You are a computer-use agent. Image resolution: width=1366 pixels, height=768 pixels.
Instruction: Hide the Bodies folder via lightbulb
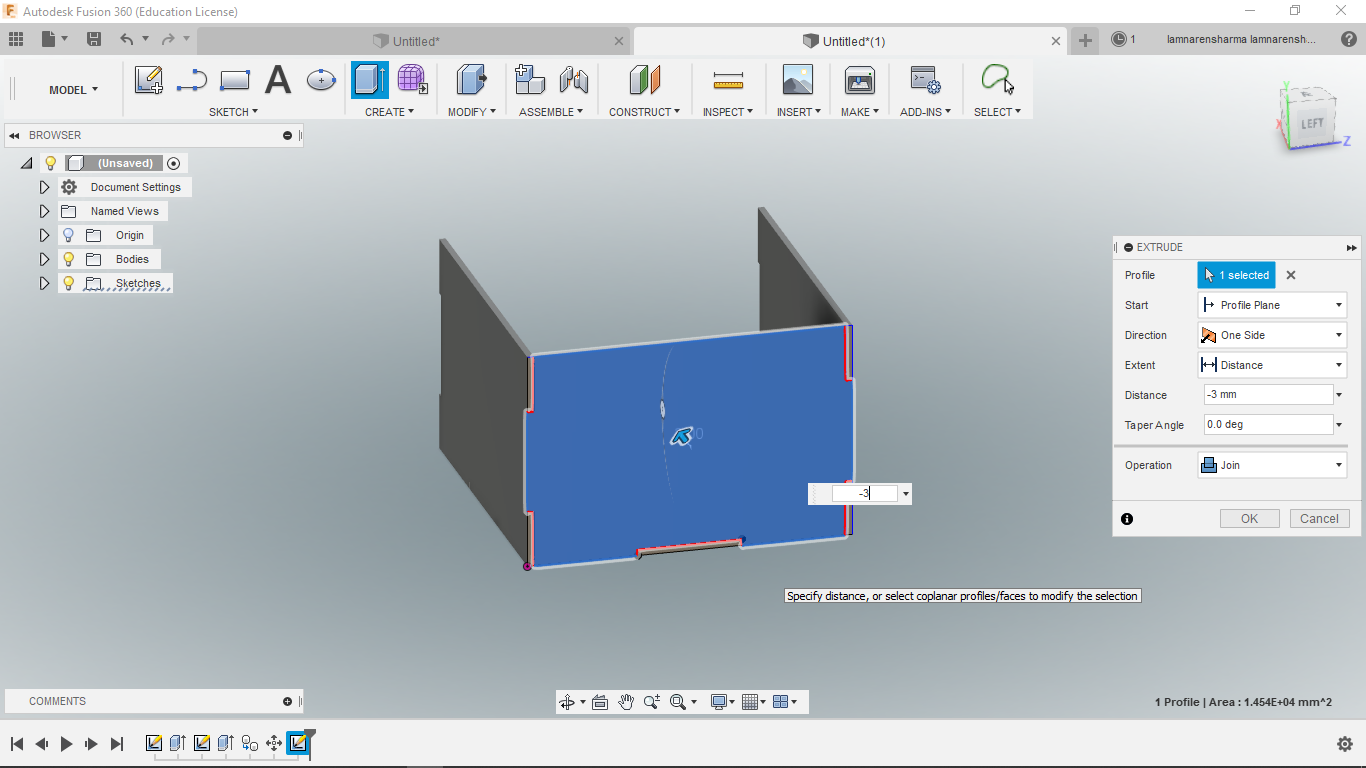pos(68,259)
